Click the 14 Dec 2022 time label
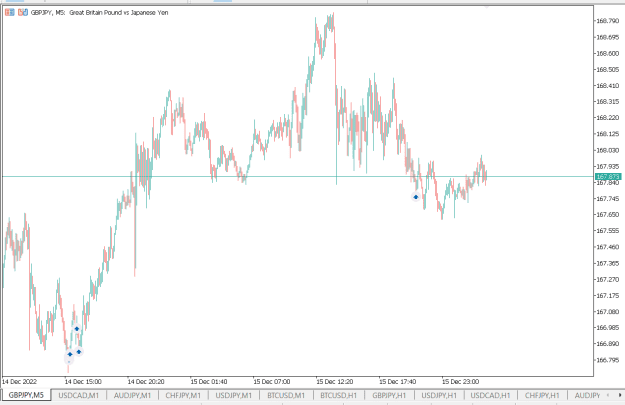Screen dimensions: 625x405 [19, 382]
